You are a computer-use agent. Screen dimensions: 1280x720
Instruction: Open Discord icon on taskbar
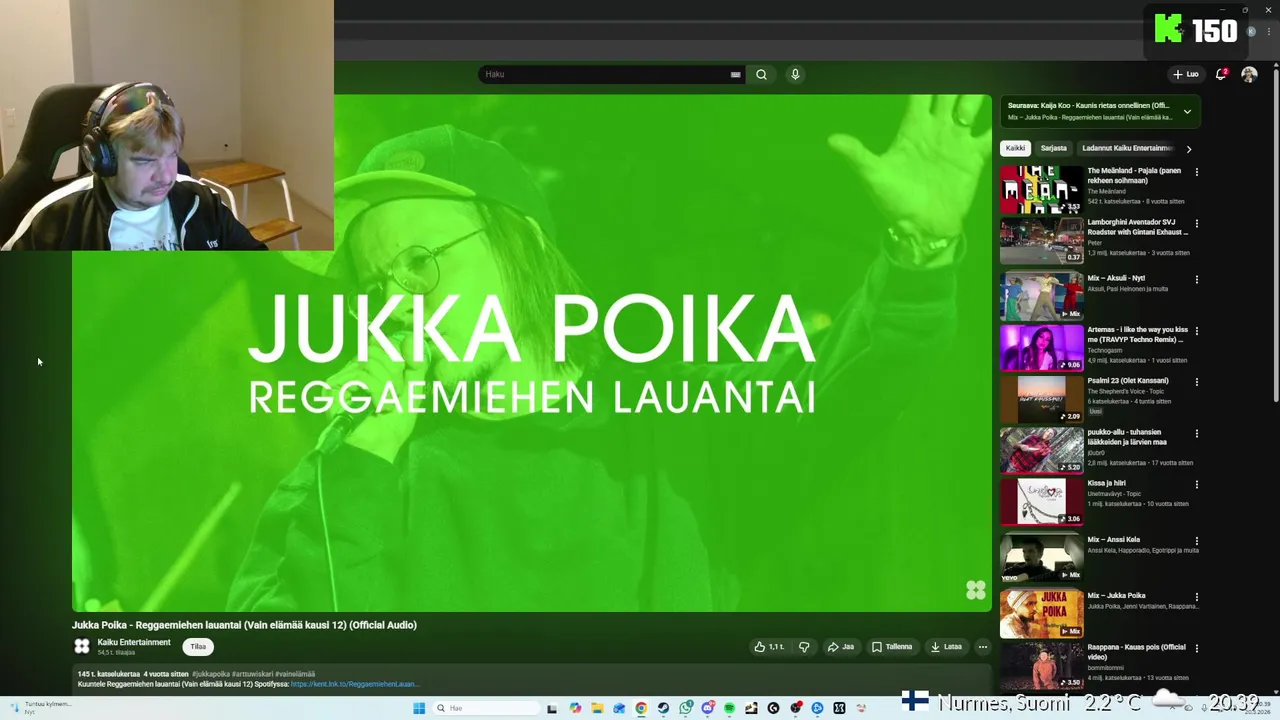pyautogui.click(x=708, y=708)
